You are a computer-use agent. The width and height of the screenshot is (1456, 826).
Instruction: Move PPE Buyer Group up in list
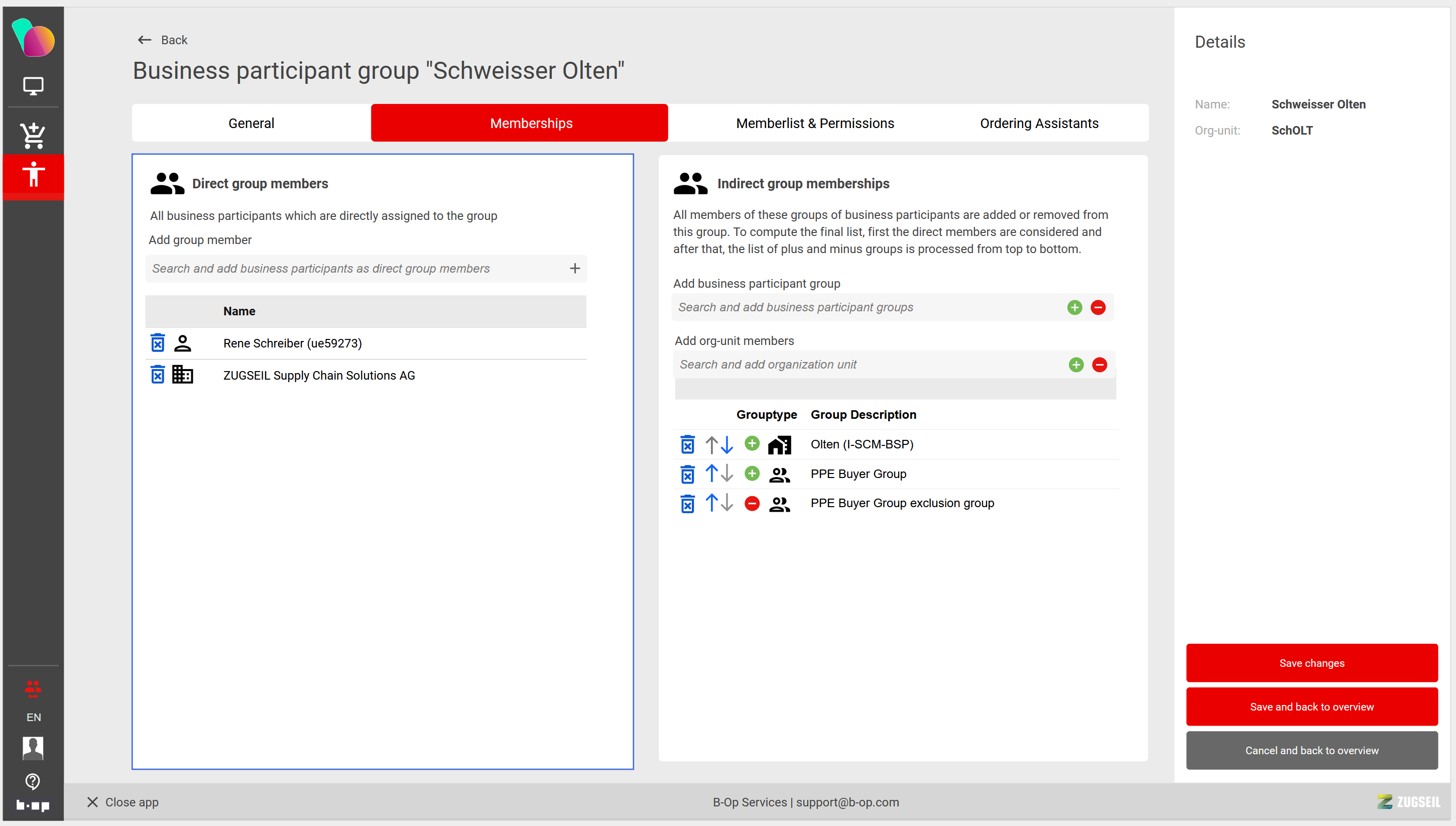click(x=711, y=474)
